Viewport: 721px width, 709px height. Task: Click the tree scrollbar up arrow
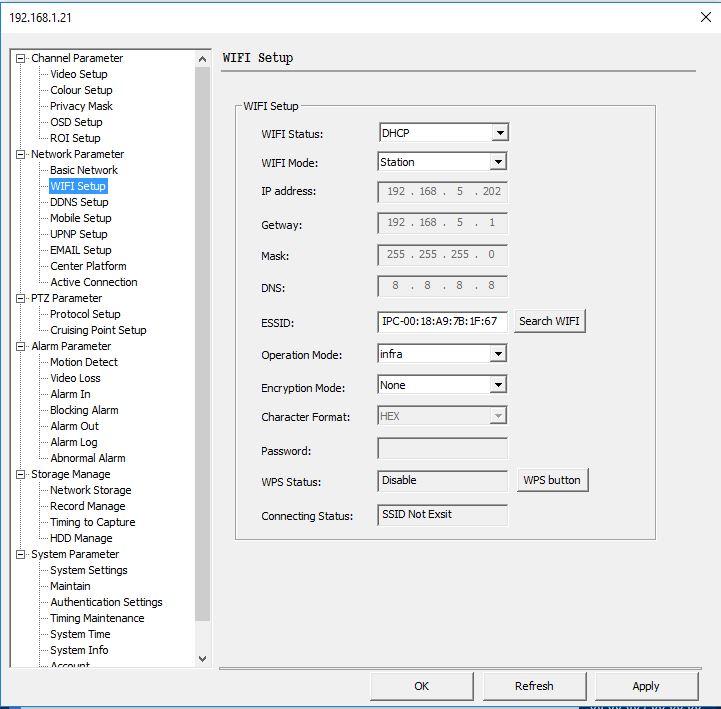pos(202,59)
